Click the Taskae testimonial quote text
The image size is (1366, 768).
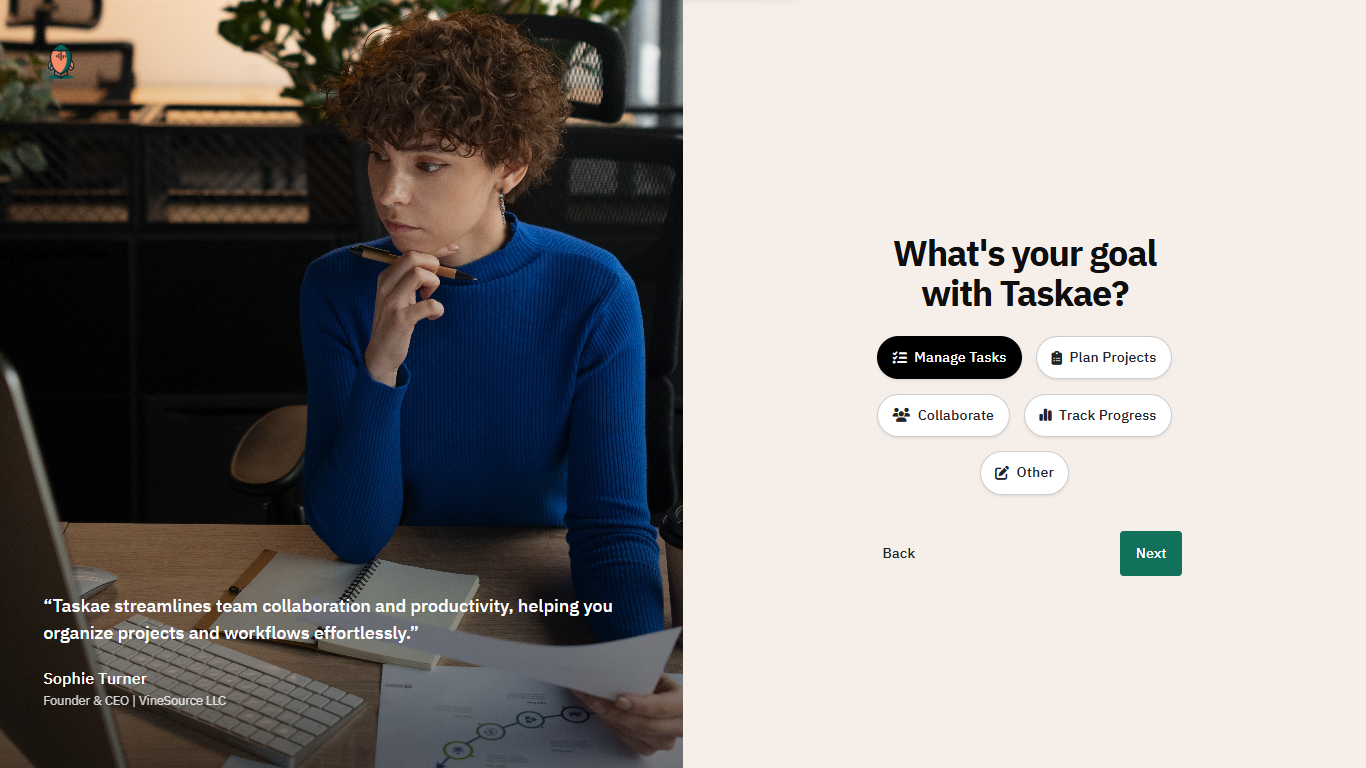point(328,619)
